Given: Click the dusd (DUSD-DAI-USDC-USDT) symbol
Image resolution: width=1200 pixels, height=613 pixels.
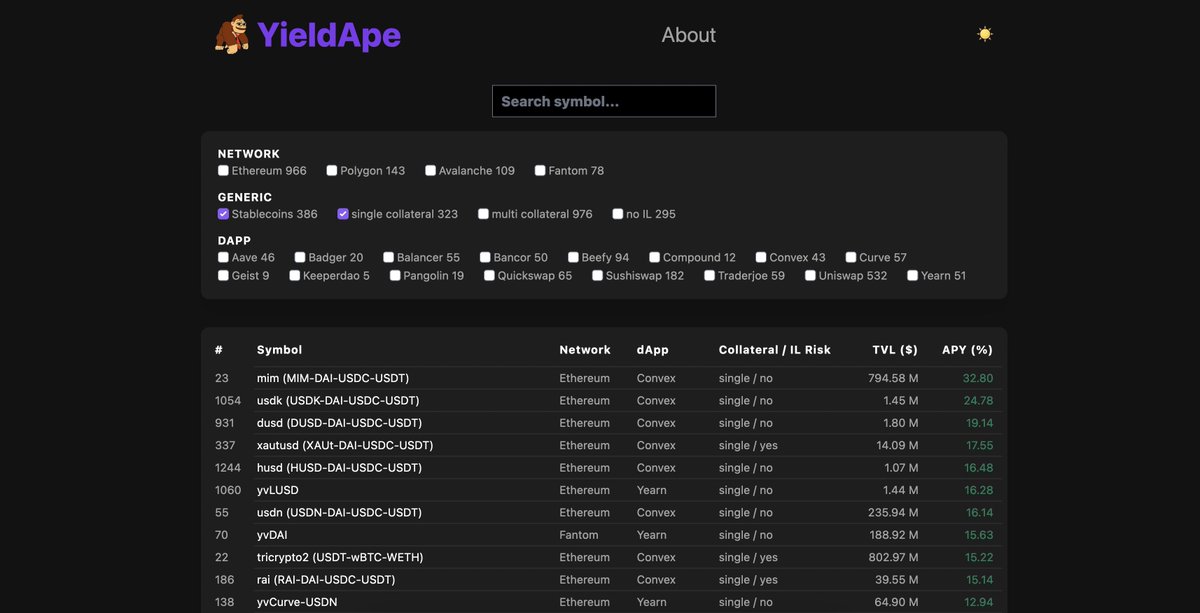Looking at the screenshot, I should 340,423.
